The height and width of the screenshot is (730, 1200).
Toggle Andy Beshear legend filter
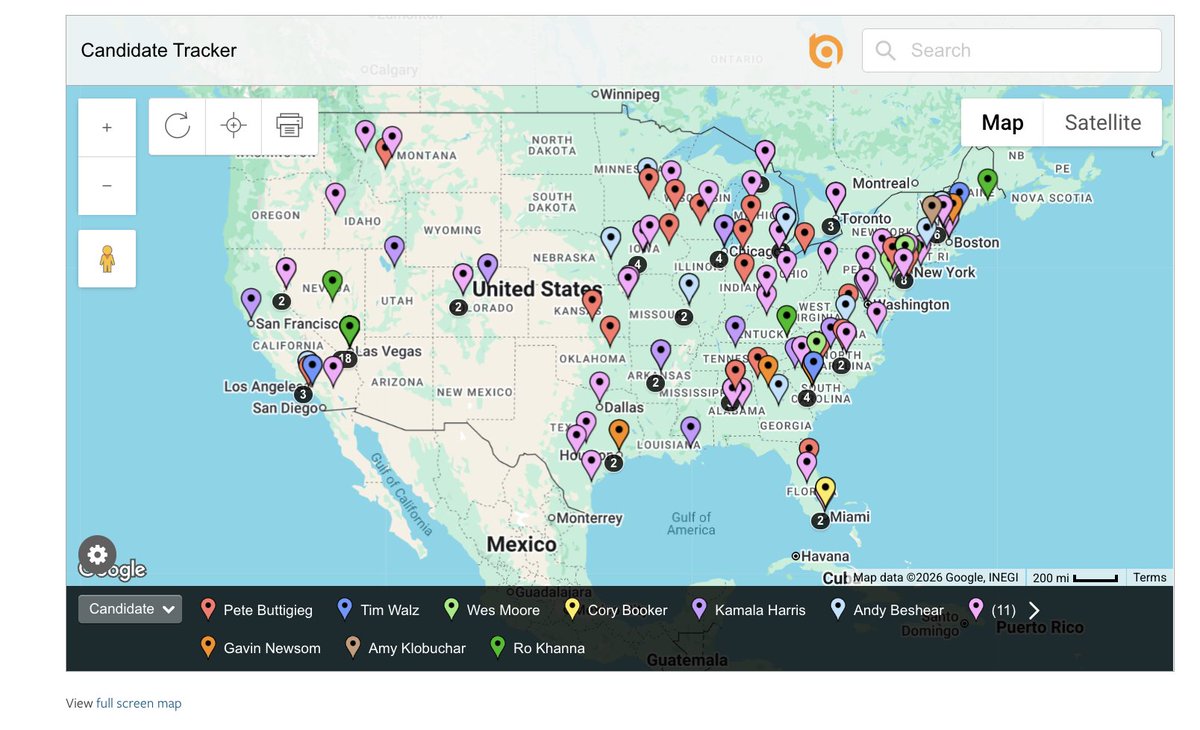tap(887, 610)
